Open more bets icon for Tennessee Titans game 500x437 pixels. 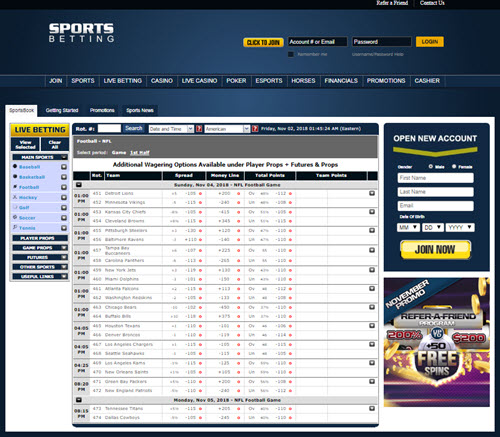372,408
